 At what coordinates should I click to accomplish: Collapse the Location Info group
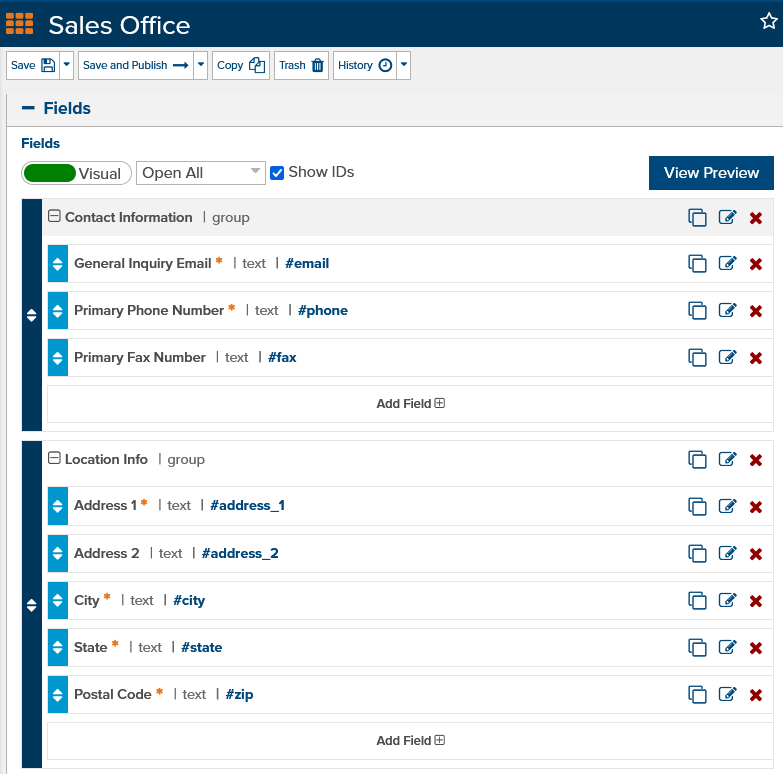coord(54,458)
